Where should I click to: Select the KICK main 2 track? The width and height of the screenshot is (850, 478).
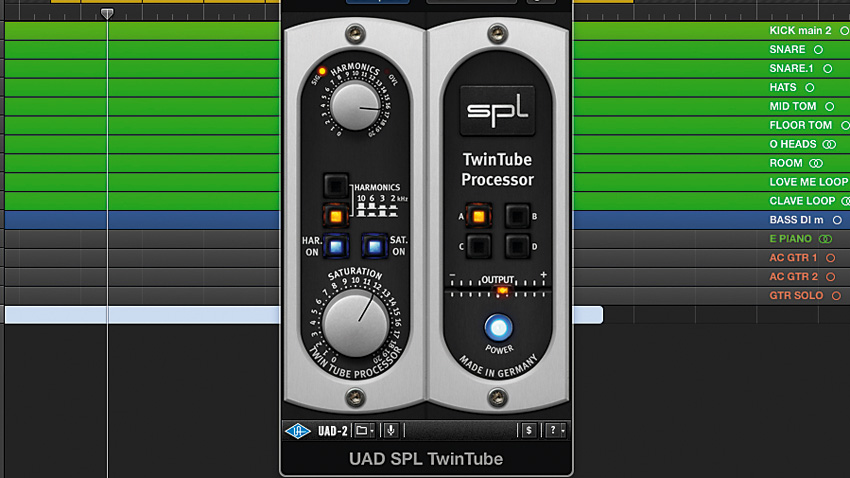800,30
